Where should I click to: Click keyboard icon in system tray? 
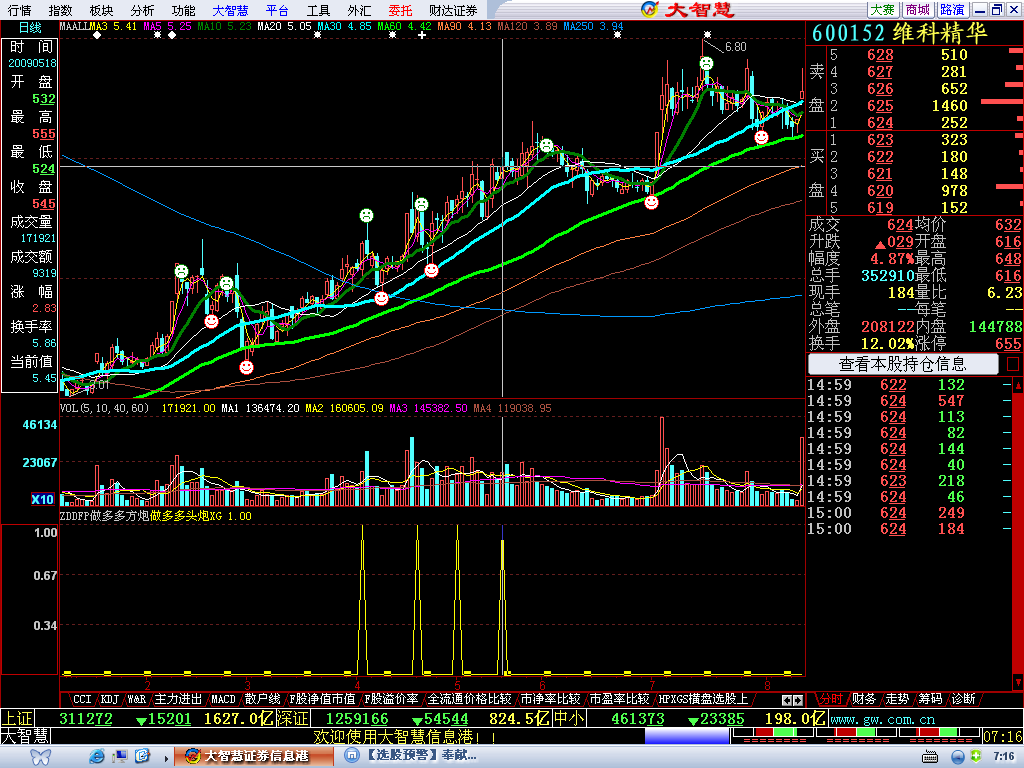point(929,758)
